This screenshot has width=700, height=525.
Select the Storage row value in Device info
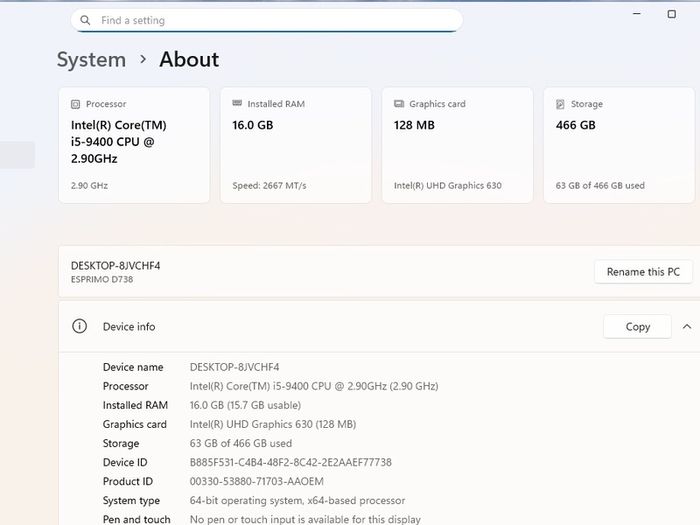[241, 443]
